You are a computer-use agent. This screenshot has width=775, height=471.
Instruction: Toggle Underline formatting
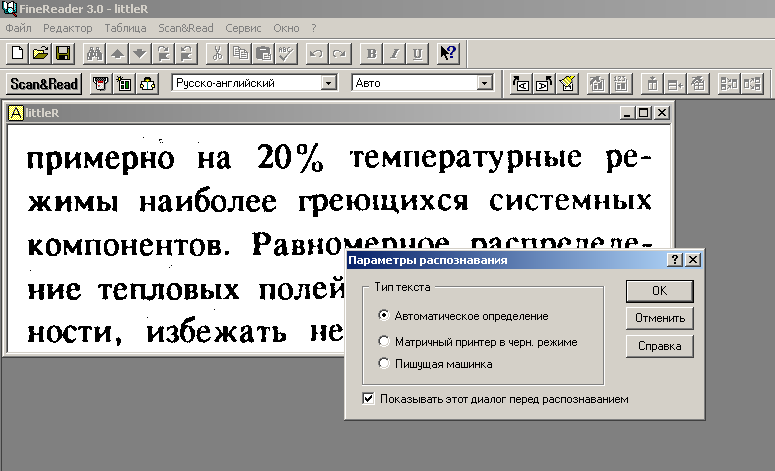(x=417, y=53)
